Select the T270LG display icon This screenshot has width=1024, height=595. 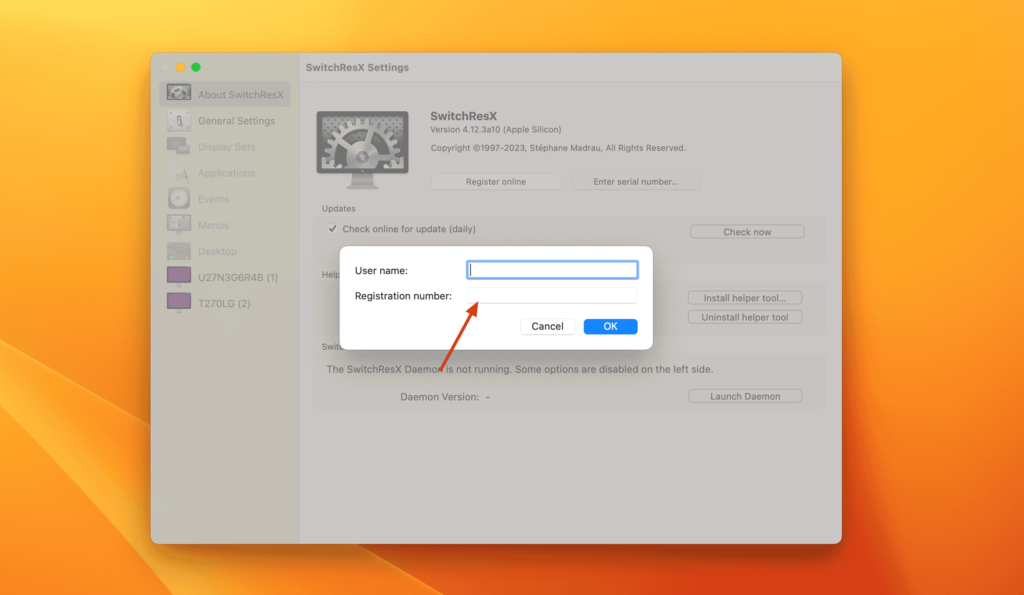[180, 302]
